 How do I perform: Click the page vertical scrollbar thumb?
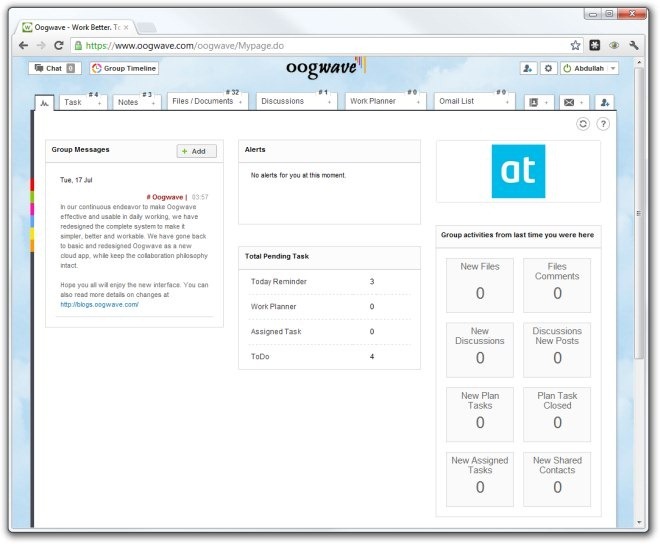(639, 214)
